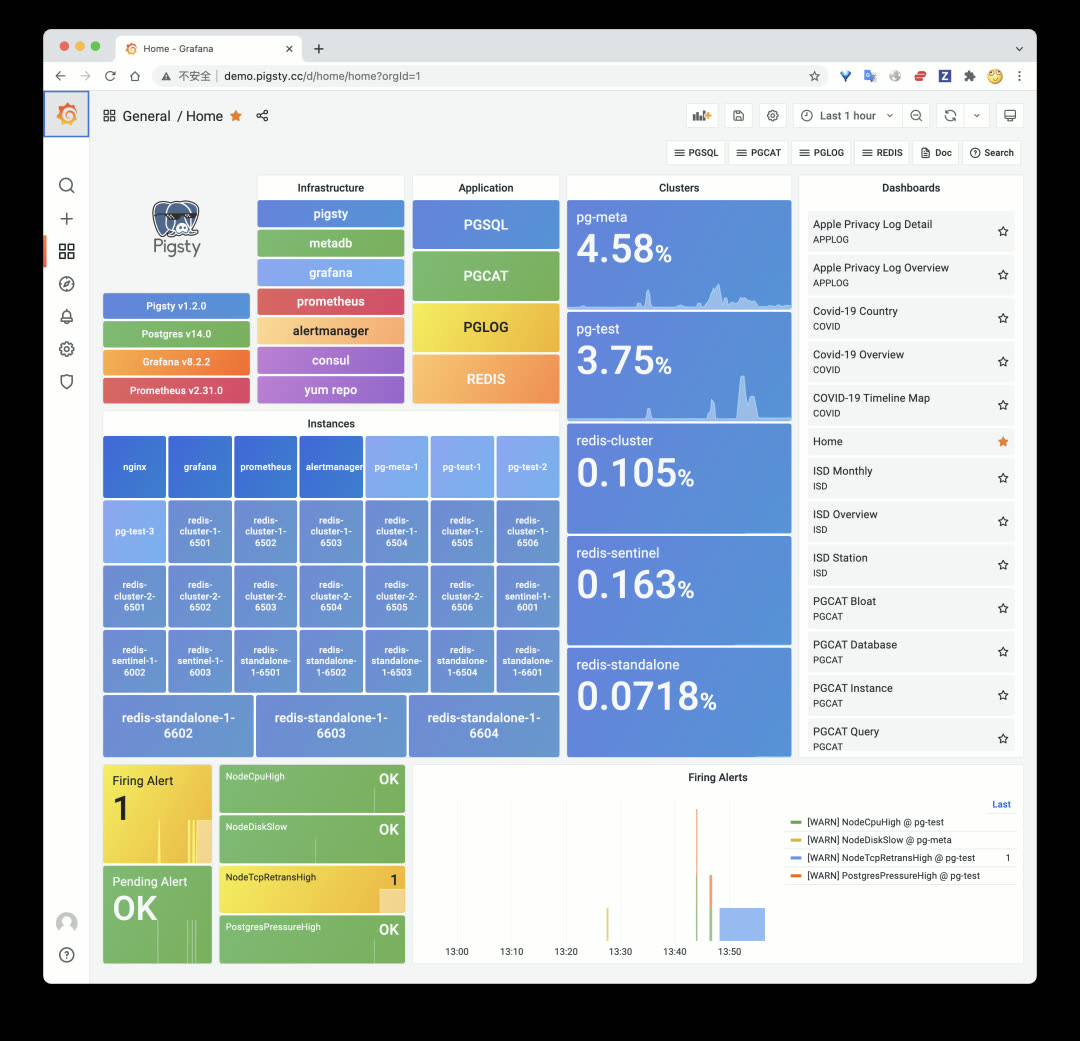Open Grafana search via the magnifier icon
1080x1041 pixels.
[66, 185]
